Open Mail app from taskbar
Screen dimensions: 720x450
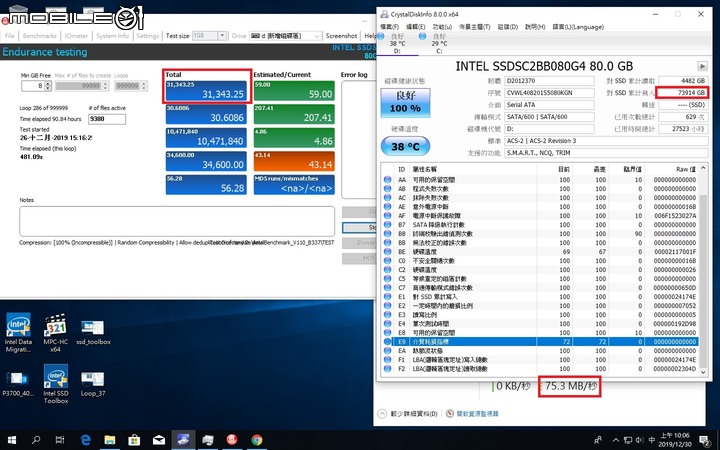[159, 440]
